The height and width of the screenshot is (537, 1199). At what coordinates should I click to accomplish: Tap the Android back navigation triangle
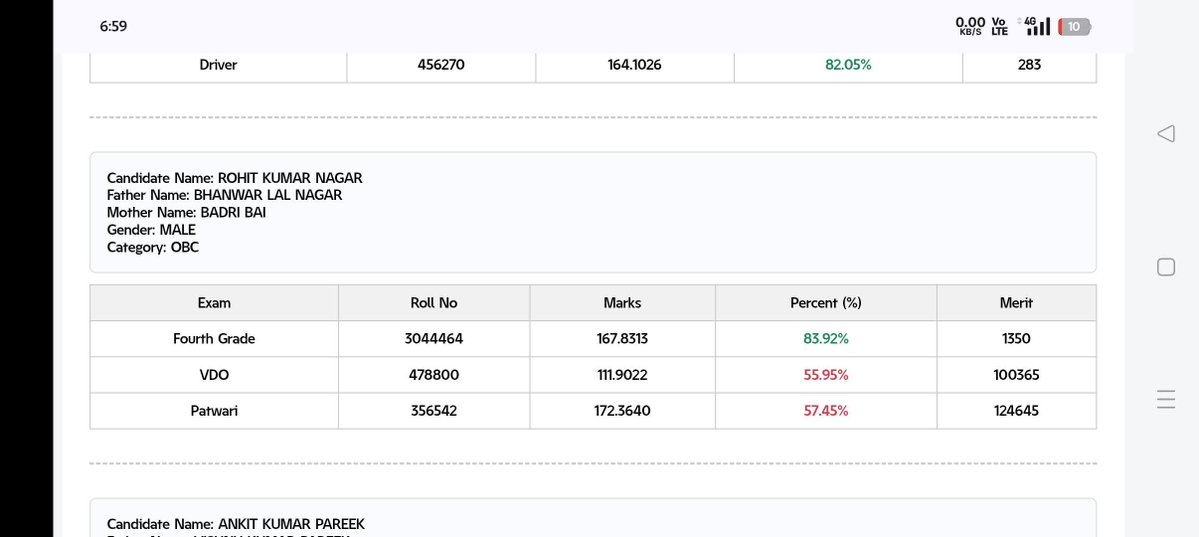click(1165, 134)
